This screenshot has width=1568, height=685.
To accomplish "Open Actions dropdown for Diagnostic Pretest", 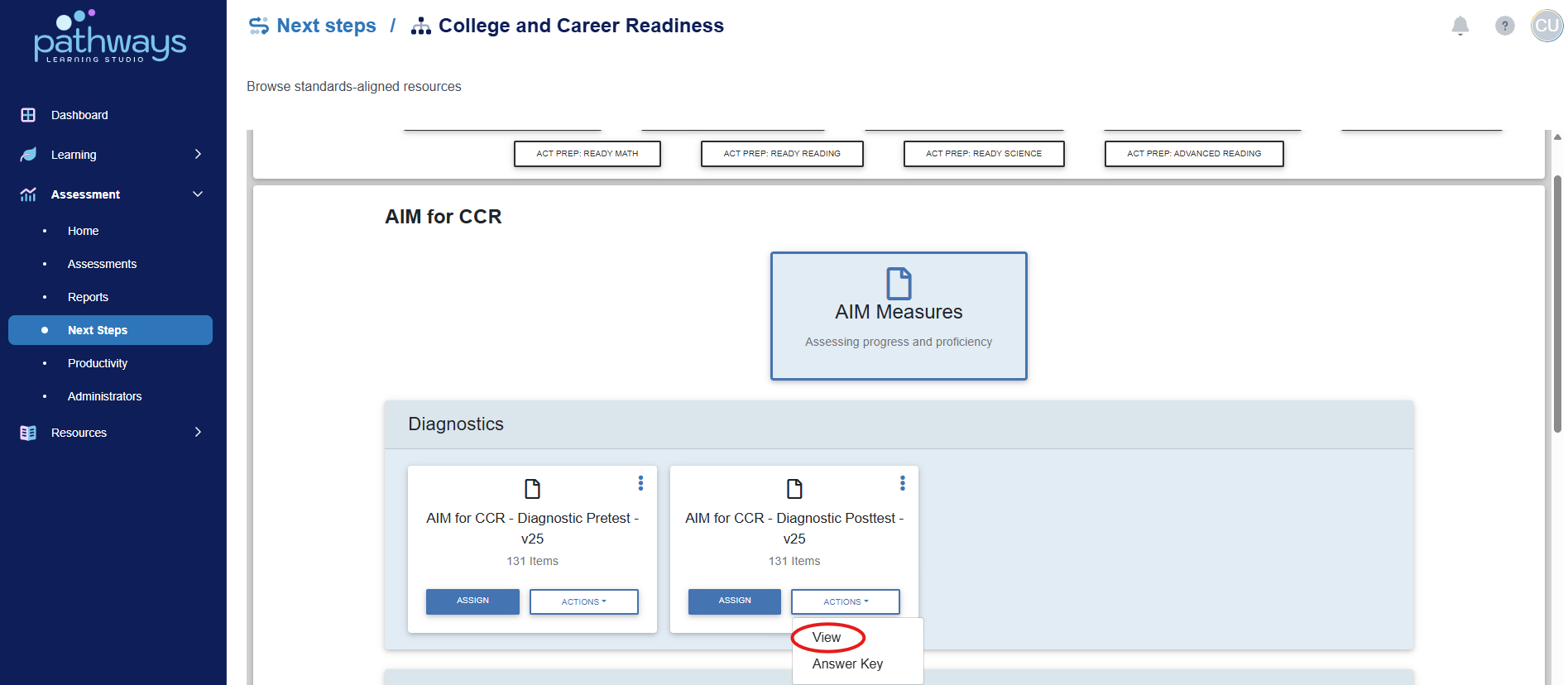I will [584, 601].
